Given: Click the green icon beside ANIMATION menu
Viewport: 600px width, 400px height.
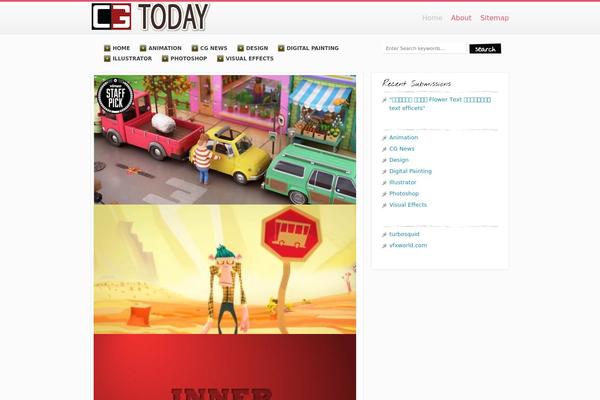Looking at the screenshot, I should (143, 48).
